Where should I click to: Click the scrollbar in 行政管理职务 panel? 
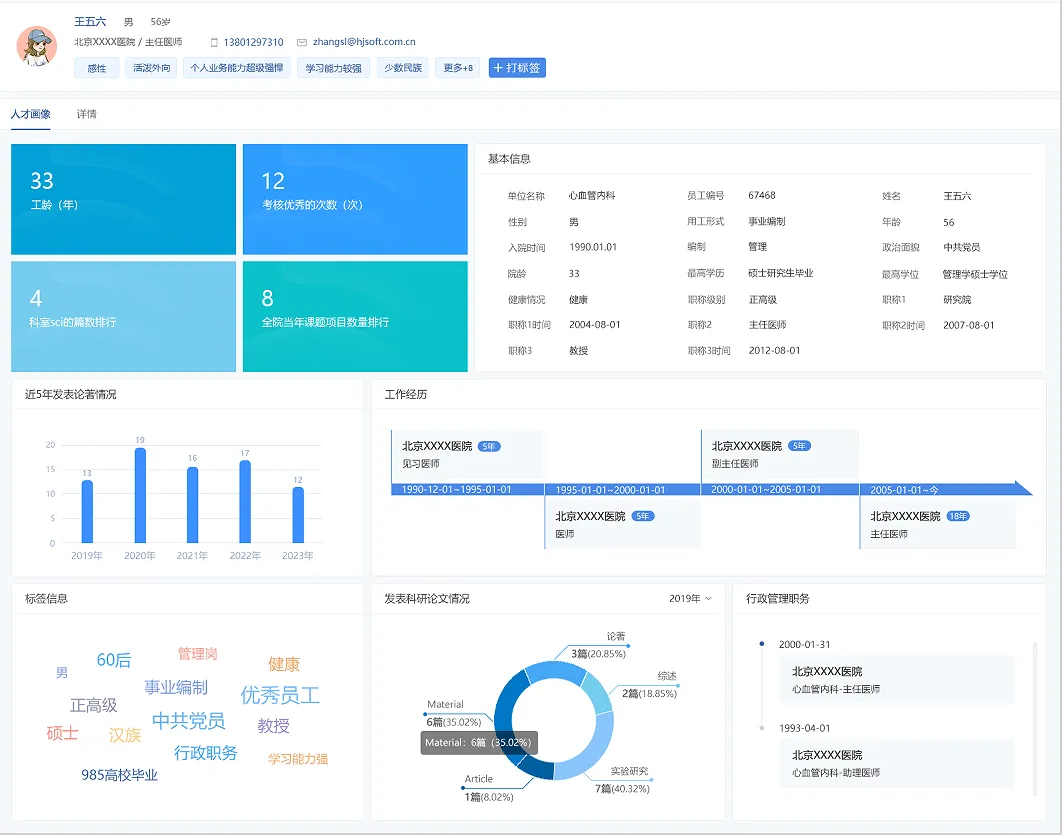click(1034, 710)
